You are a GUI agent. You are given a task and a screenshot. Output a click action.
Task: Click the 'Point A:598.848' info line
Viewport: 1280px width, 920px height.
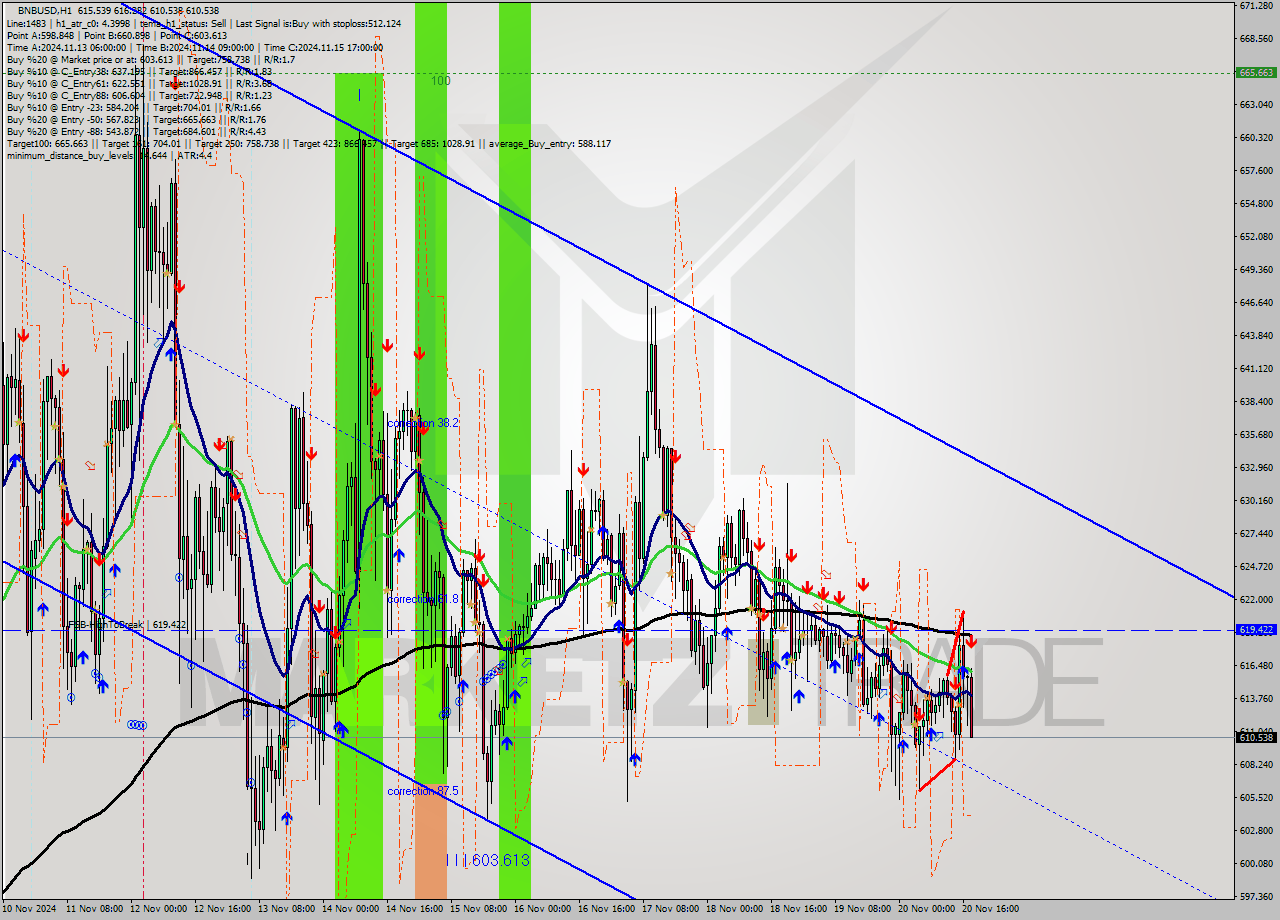pos(117,35)
